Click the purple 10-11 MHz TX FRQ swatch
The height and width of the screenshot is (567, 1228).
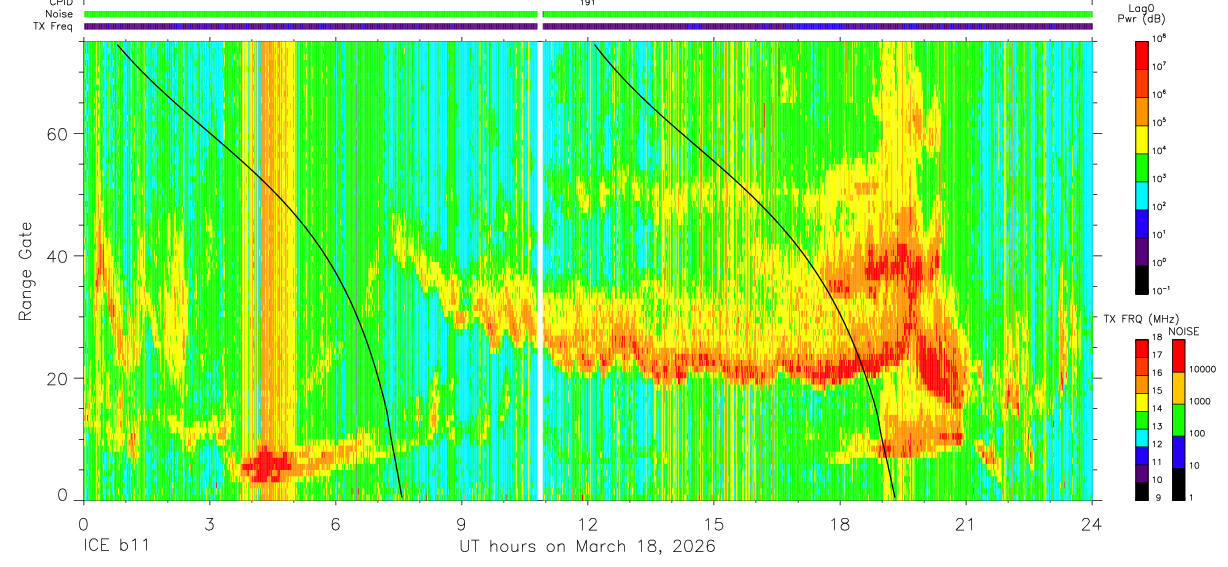tap(1143, 473)
